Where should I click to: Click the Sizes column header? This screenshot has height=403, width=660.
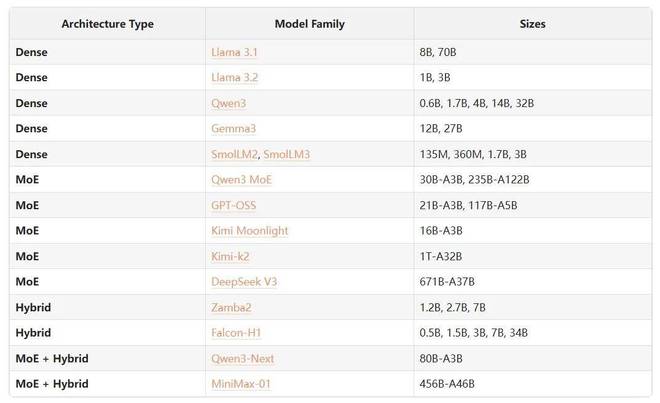(x=532, y=23)
